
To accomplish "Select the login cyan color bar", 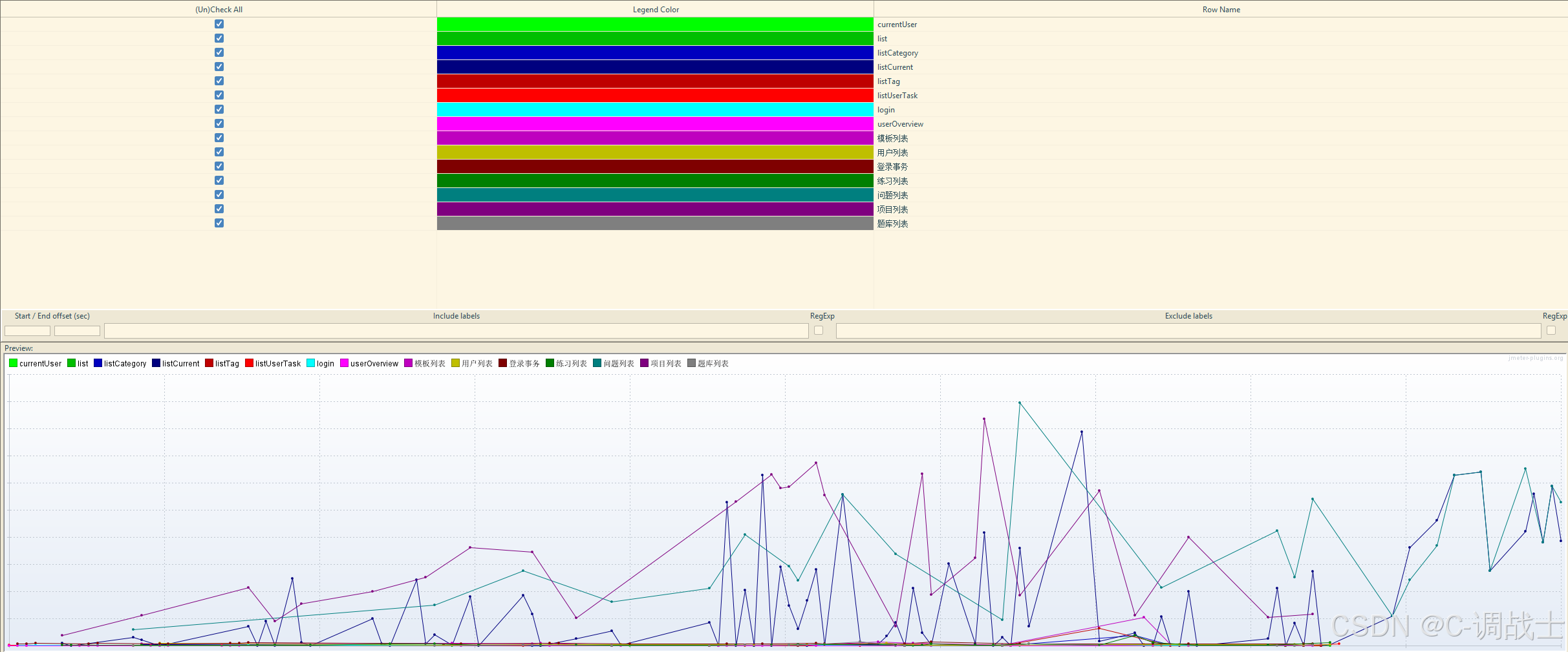I will [655, 109].
